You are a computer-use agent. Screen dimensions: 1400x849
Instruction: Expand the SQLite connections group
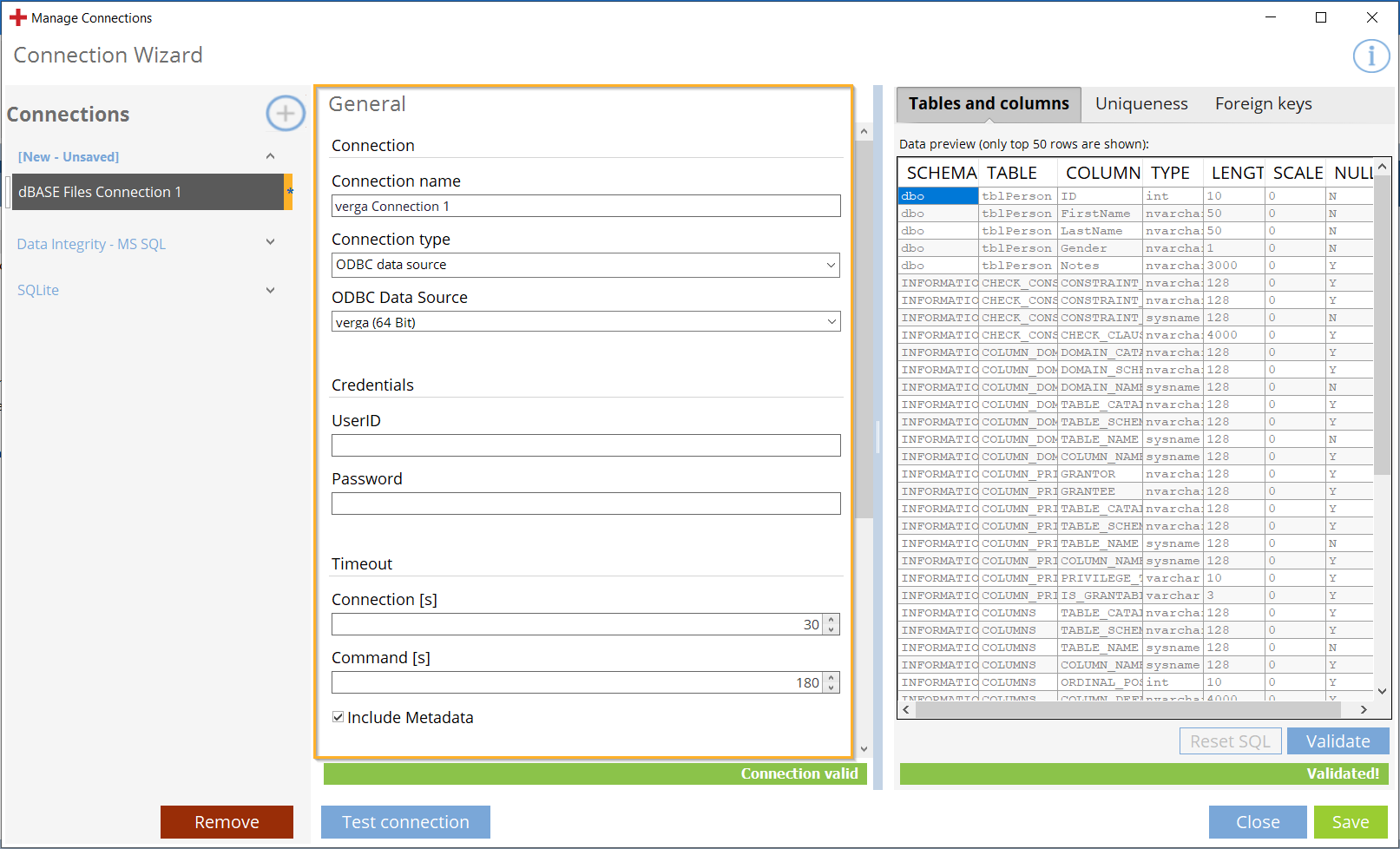270,290
